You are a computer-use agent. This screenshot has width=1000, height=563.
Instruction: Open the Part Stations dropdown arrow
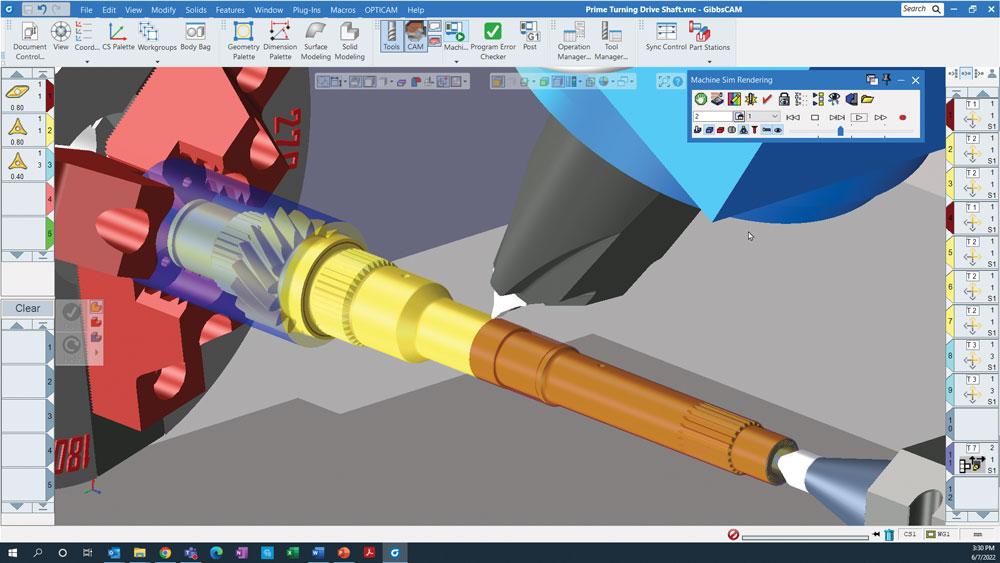point(709,62)
